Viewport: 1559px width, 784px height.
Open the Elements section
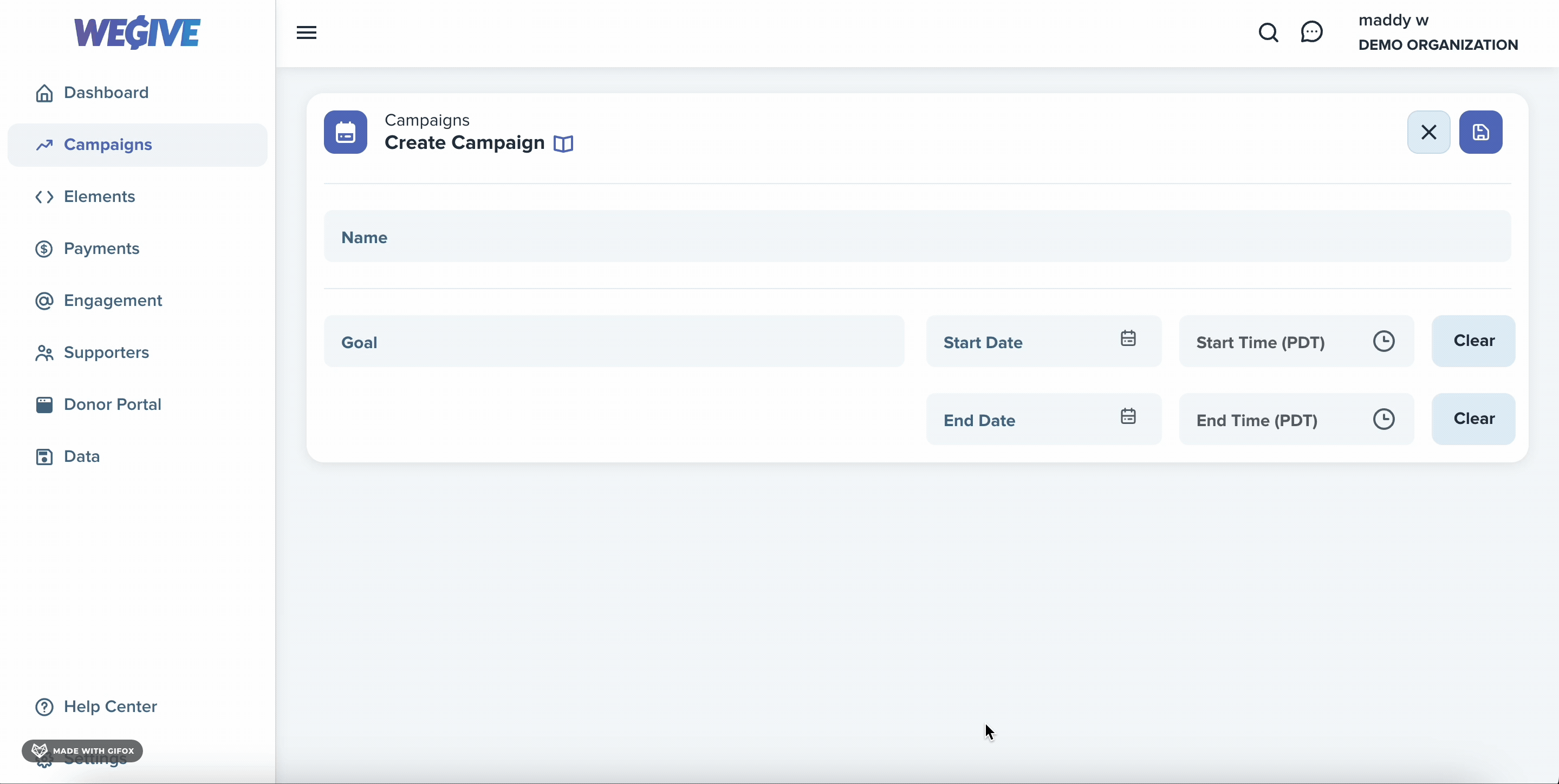click(x=99, y=197)
